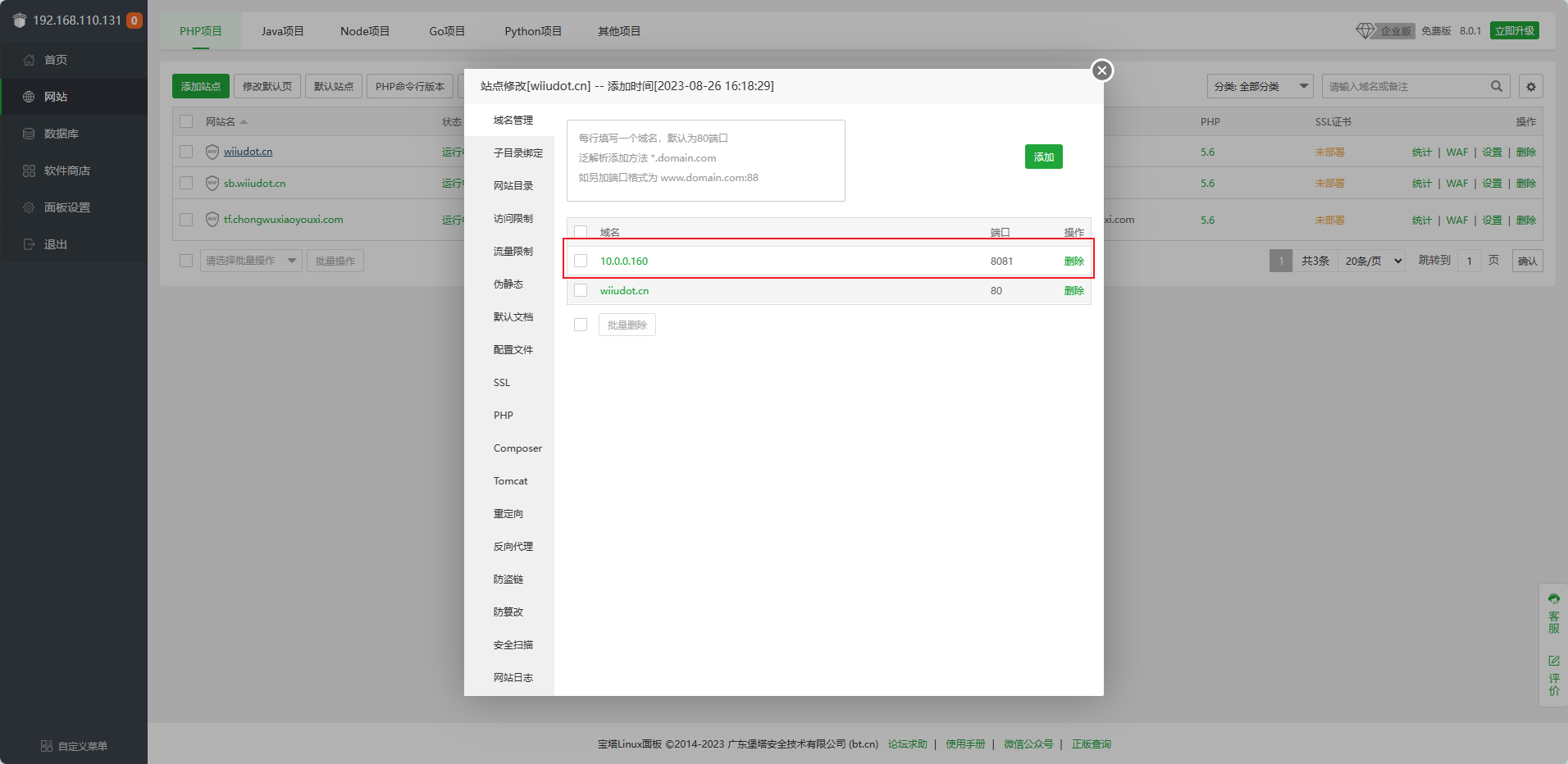The width and height of the screenshot is (1568, 764).
Task: Open the SSL section in dialog menu
Action: pos(502,383)
